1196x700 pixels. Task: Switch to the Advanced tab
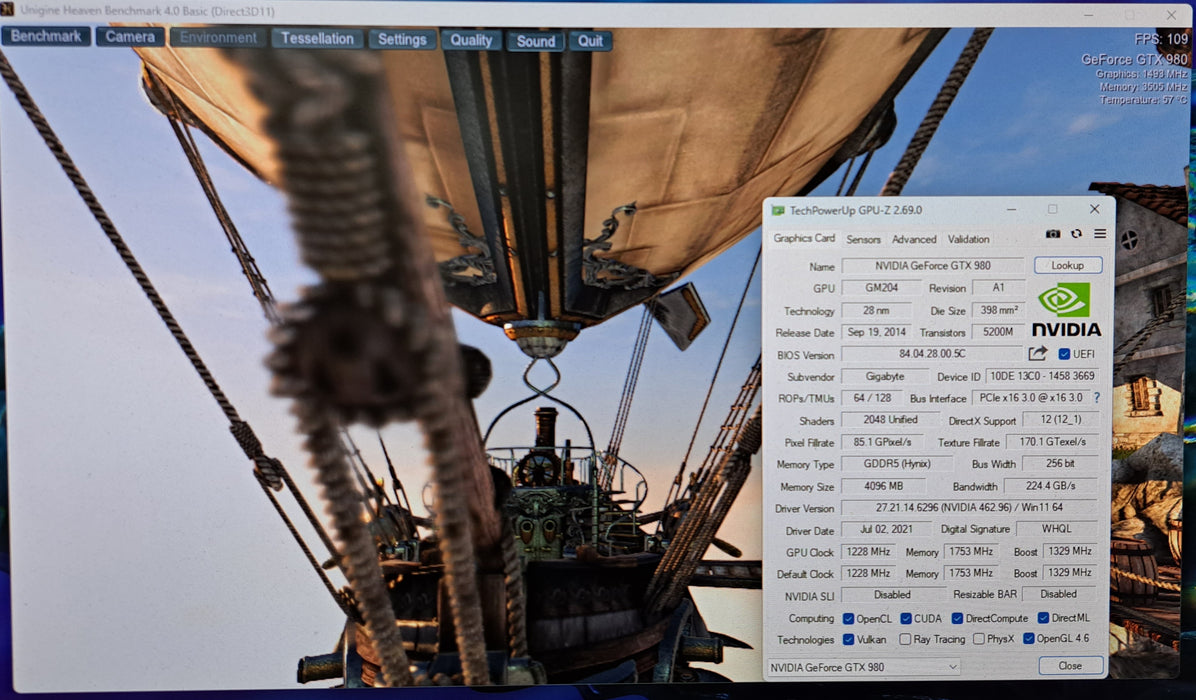point(914,239)
